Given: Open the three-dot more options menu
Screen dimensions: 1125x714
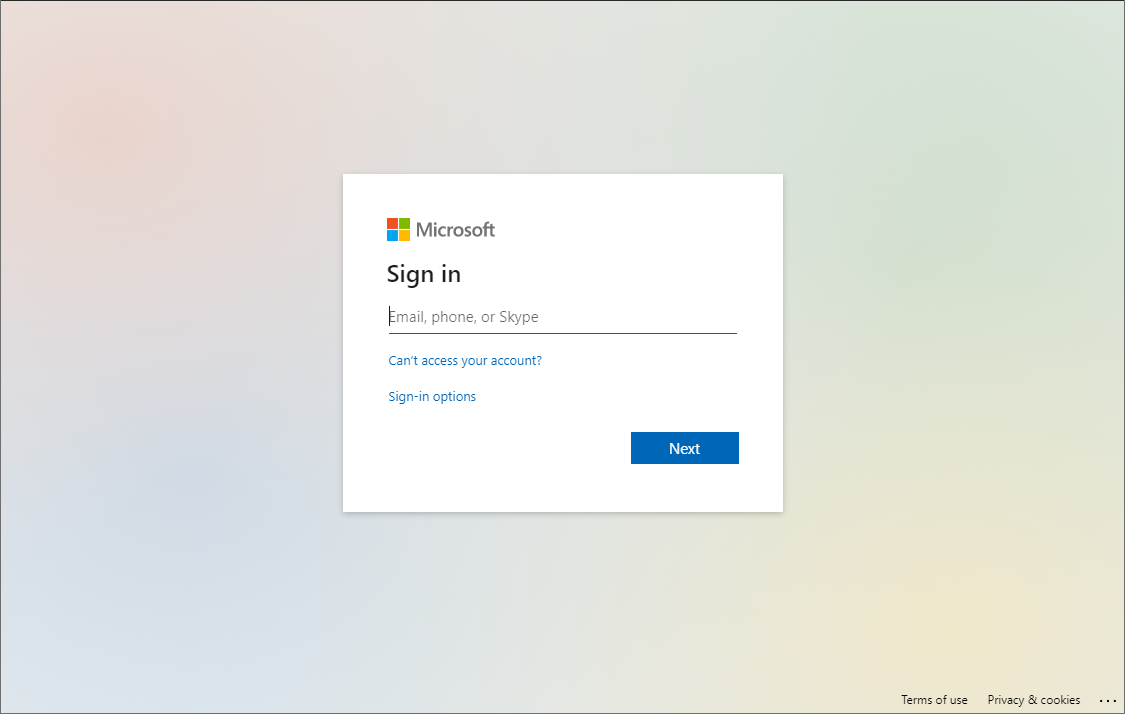Looking at the screenshot, I should (x=1107, y=701).
